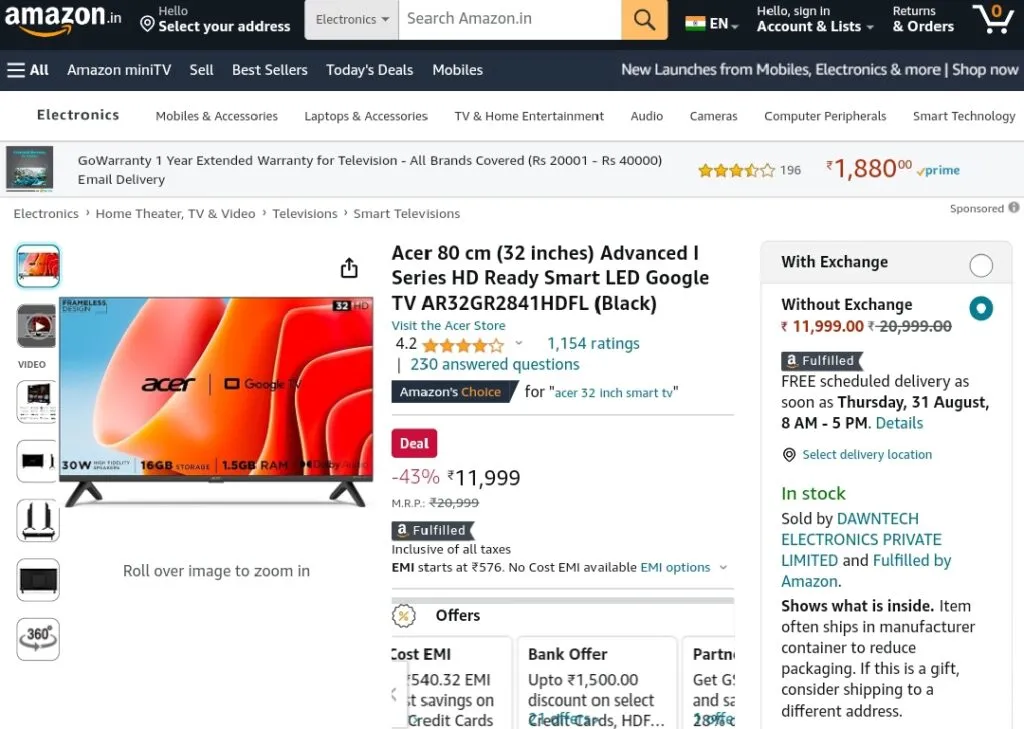
Task: Play the product video thumbnail
Action: tap(37, 325)
